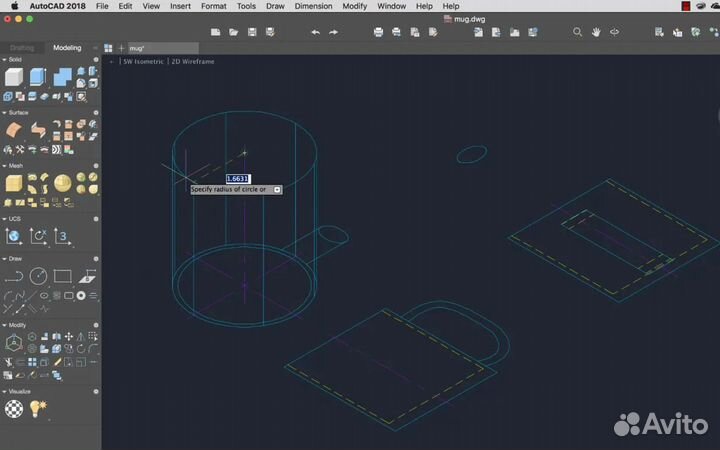The image size is (720, 450).
Task: Select the 3D gizmo modify tool
Action: 14,343
